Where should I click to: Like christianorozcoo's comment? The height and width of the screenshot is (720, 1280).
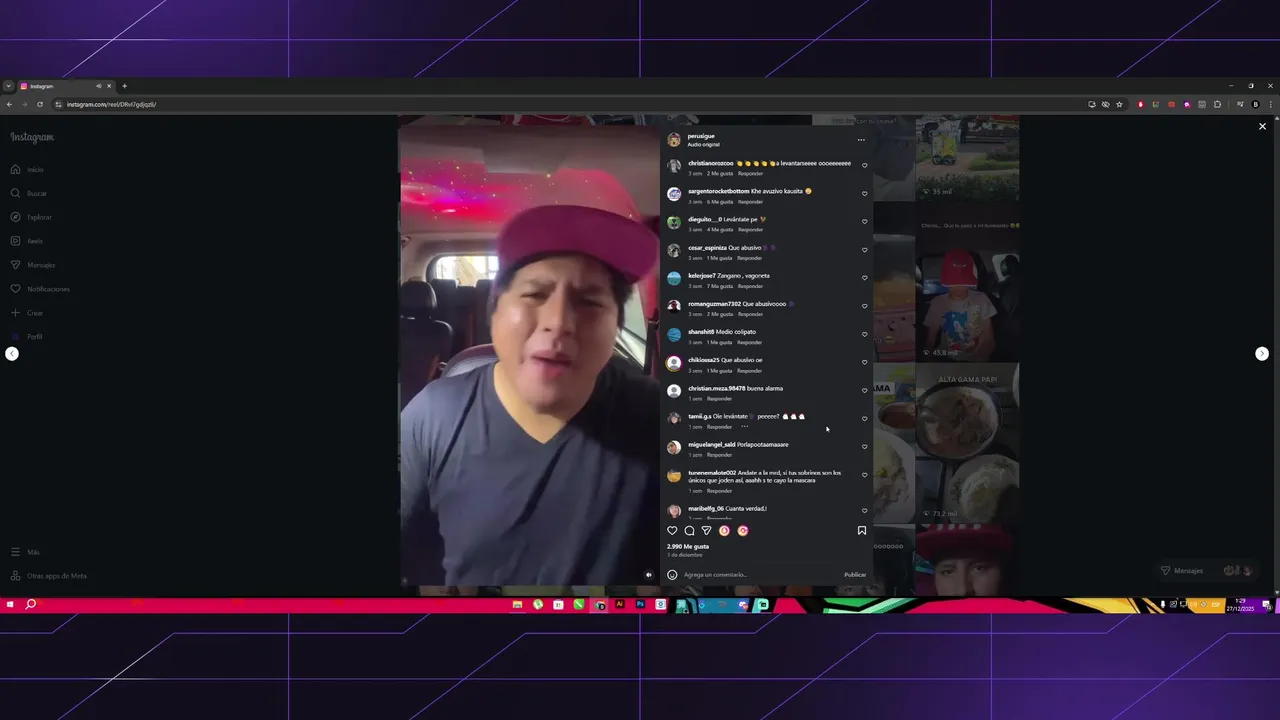[865, 166]
